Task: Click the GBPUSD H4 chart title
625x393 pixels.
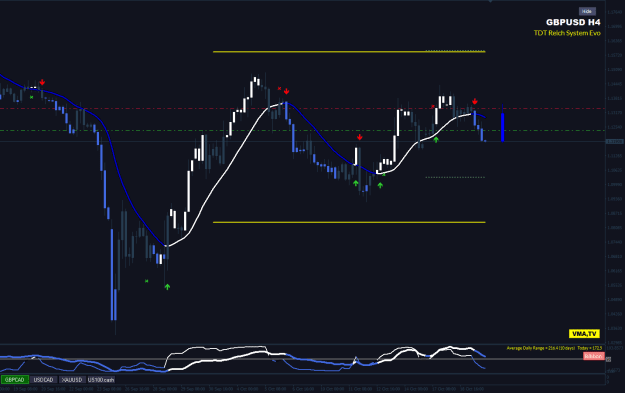Action: point(573,22)
